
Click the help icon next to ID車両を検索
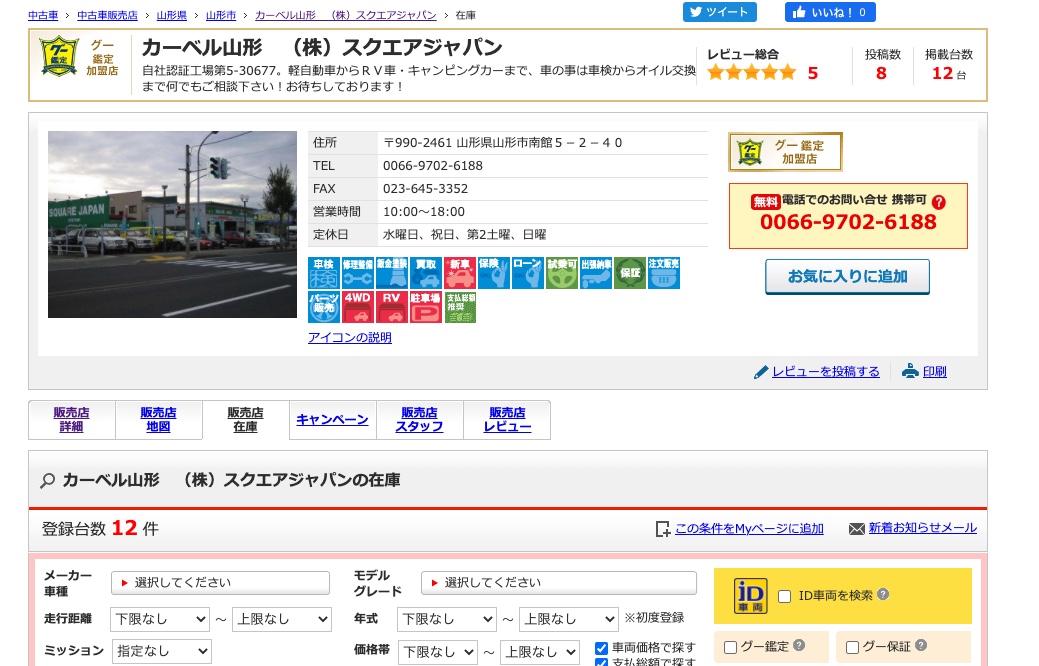(x=883, y=595)
